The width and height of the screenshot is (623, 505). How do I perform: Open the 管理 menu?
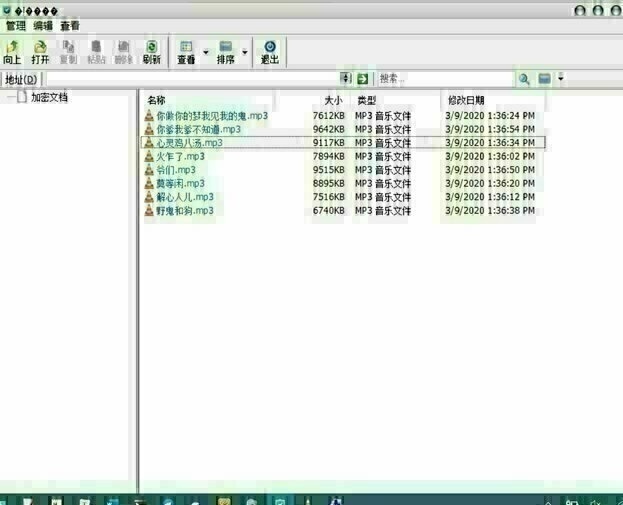[16, 26]
